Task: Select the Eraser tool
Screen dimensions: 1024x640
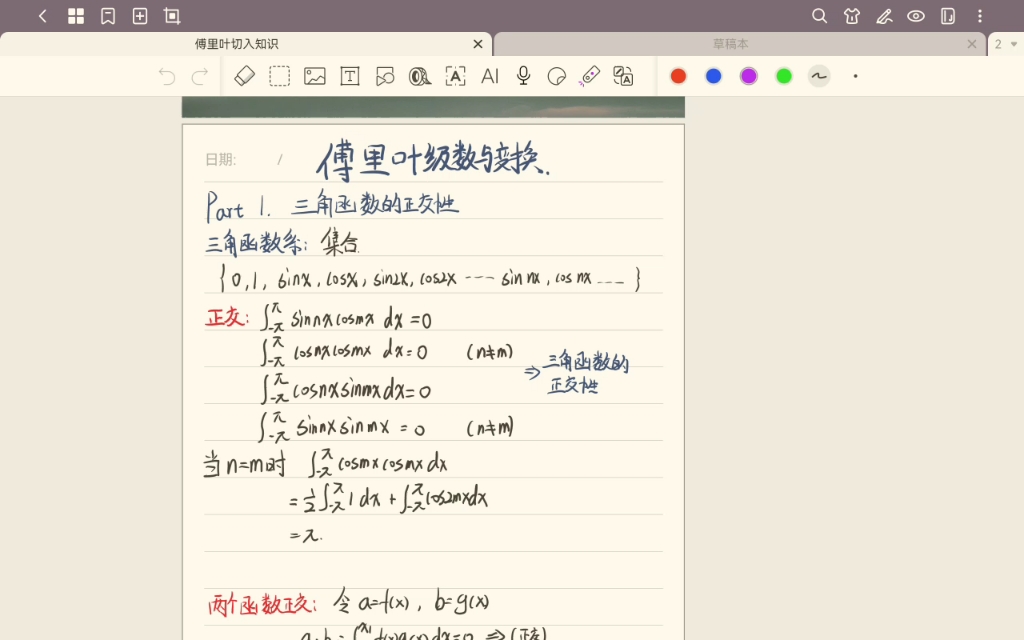Action: [244, 76]
